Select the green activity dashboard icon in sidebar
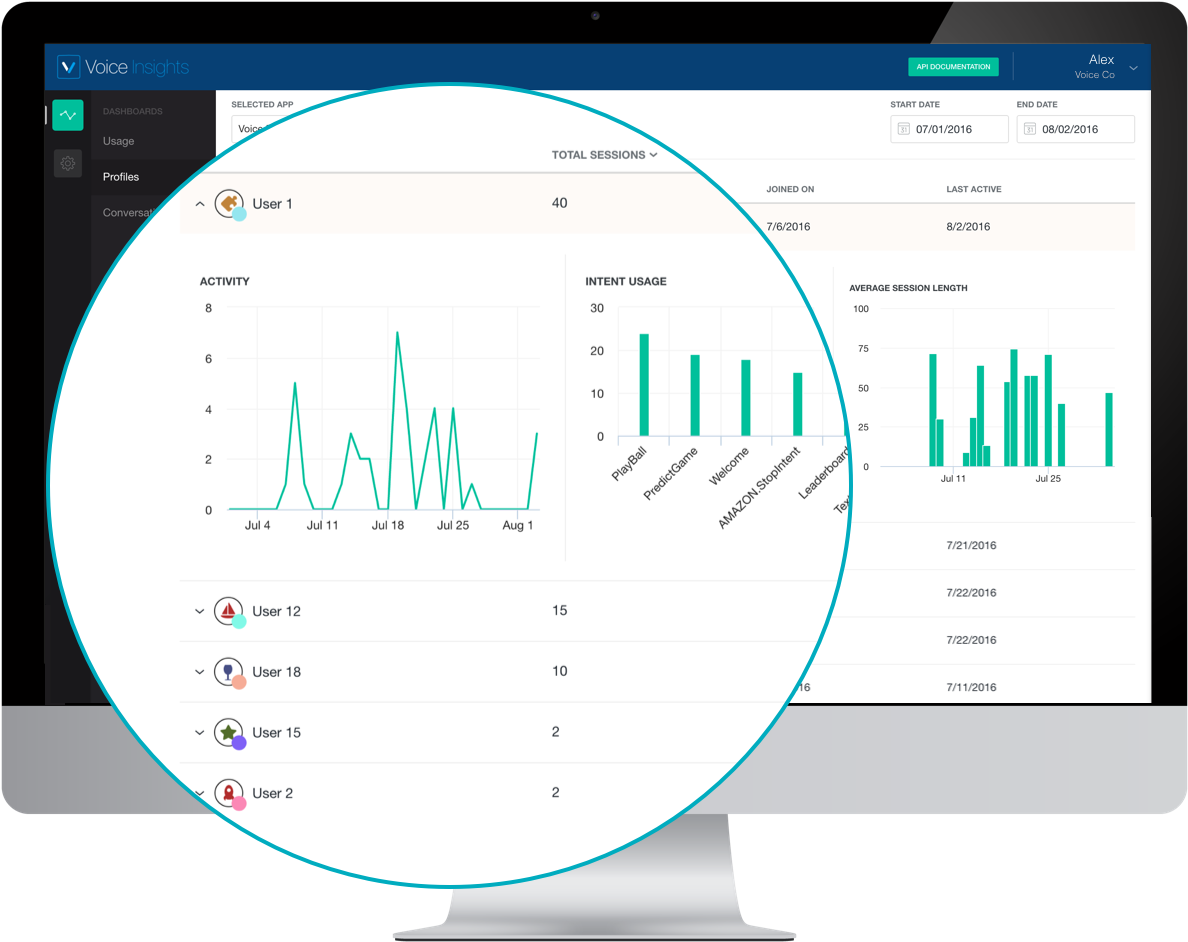Image resolution: width=1188 pixels, height=942 pixels. tap(67, 115)
